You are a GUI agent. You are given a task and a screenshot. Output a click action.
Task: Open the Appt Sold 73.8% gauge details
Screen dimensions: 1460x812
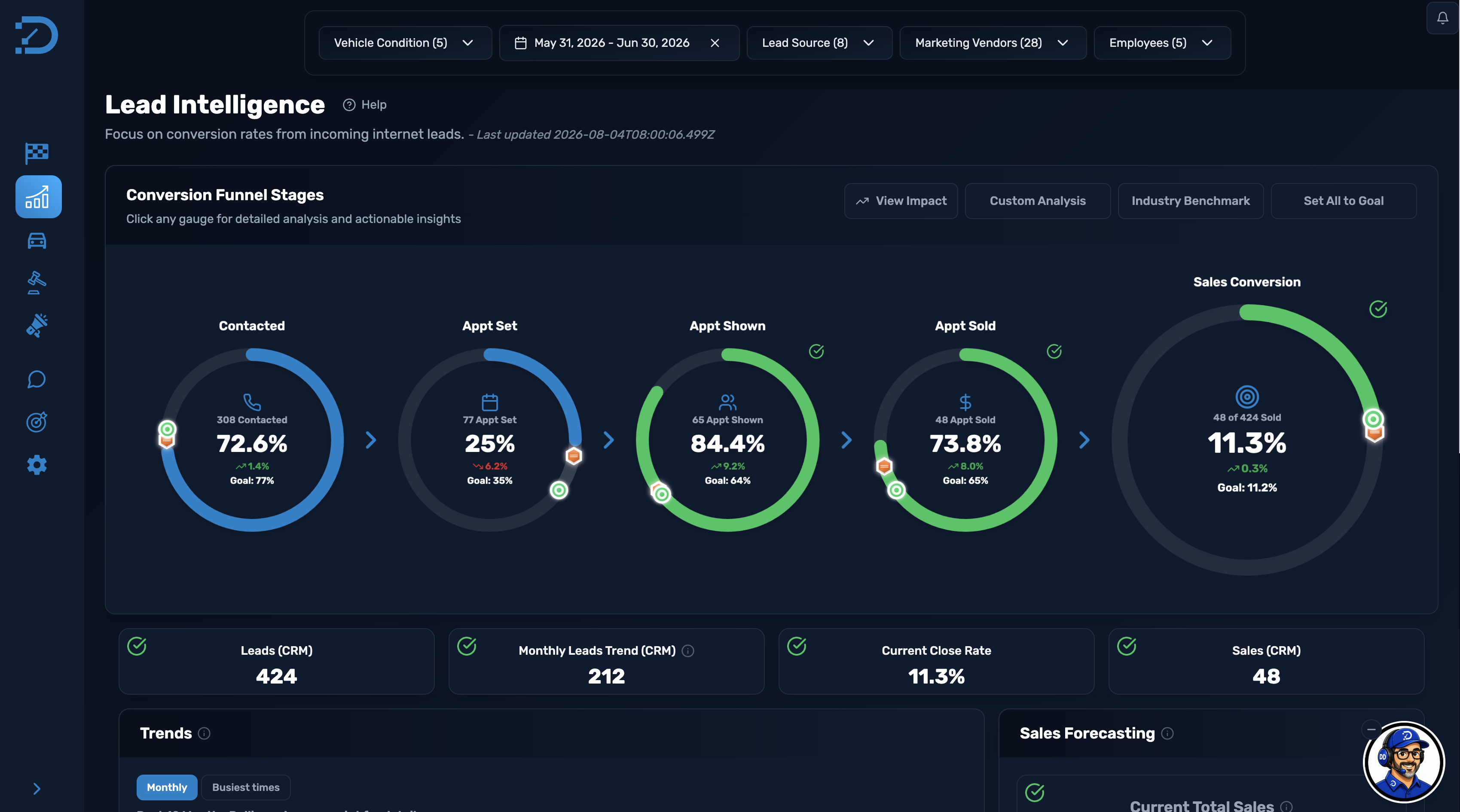click(x=965, y=440)
